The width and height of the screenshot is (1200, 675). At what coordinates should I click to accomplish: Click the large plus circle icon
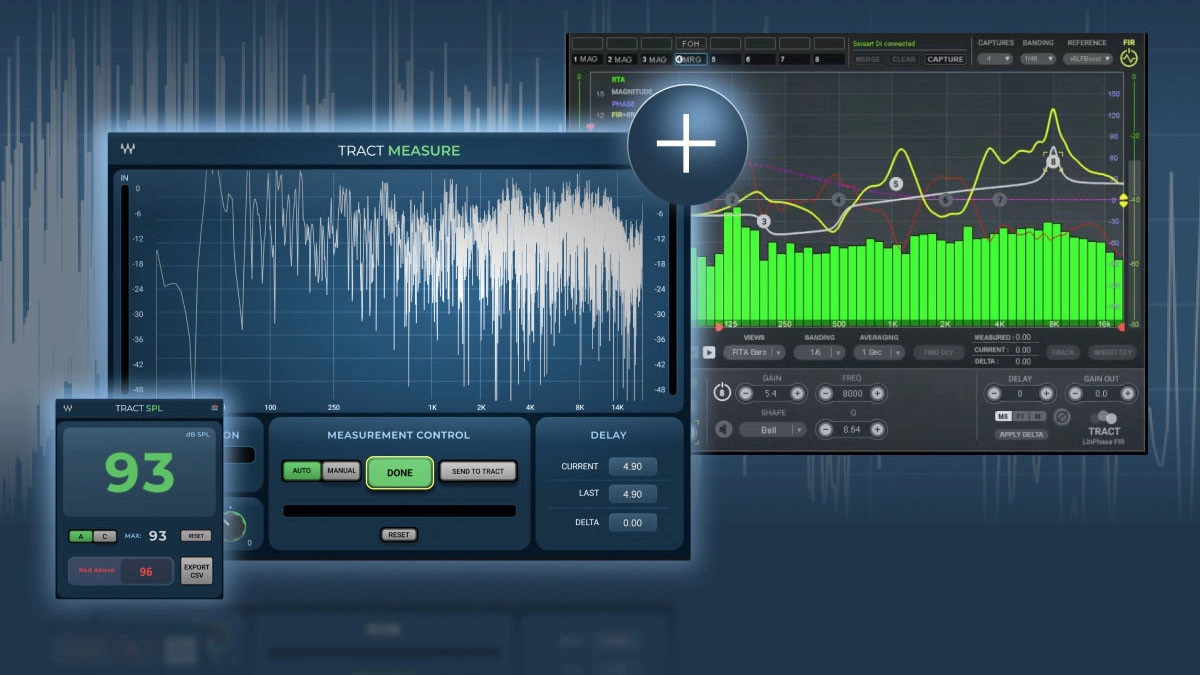click(x=686, y=142)
